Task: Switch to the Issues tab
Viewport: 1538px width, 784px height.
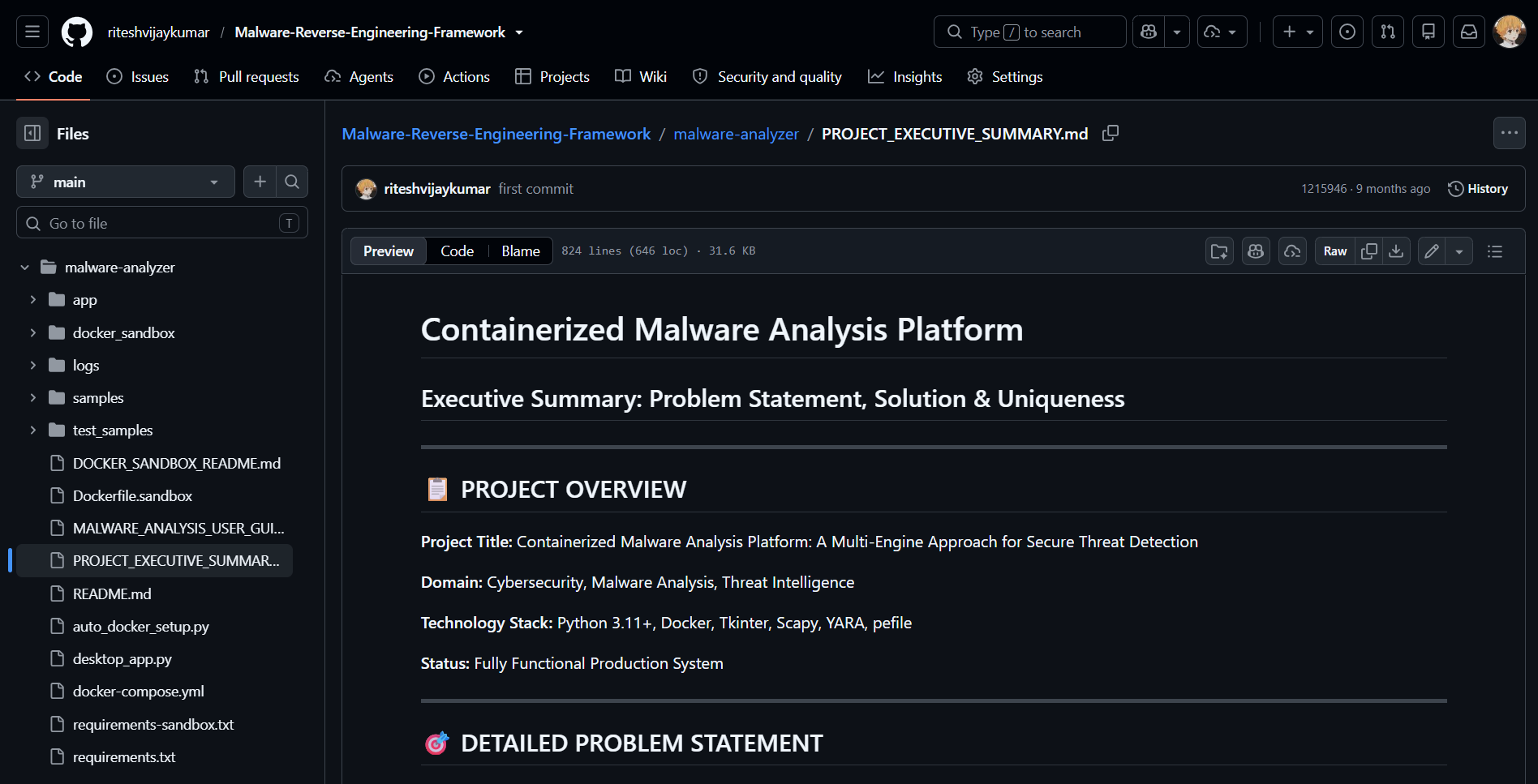Action: pyautogui.click(x=138, y=76)
